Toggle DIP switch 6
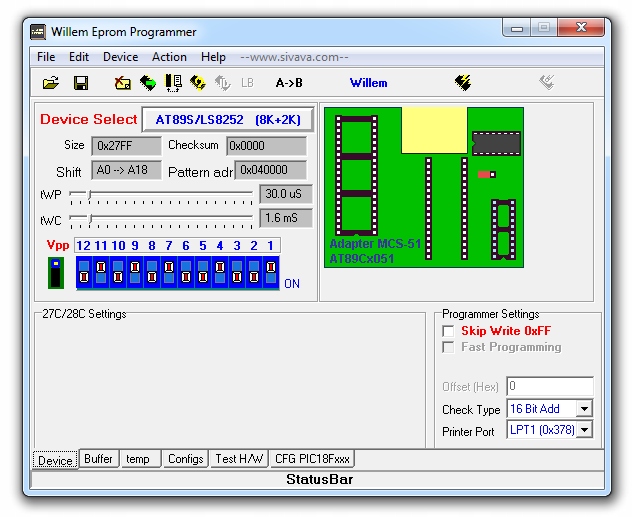The height and width of the screenshot is (517, 633). pyautogui.click(x=186, y=272)
